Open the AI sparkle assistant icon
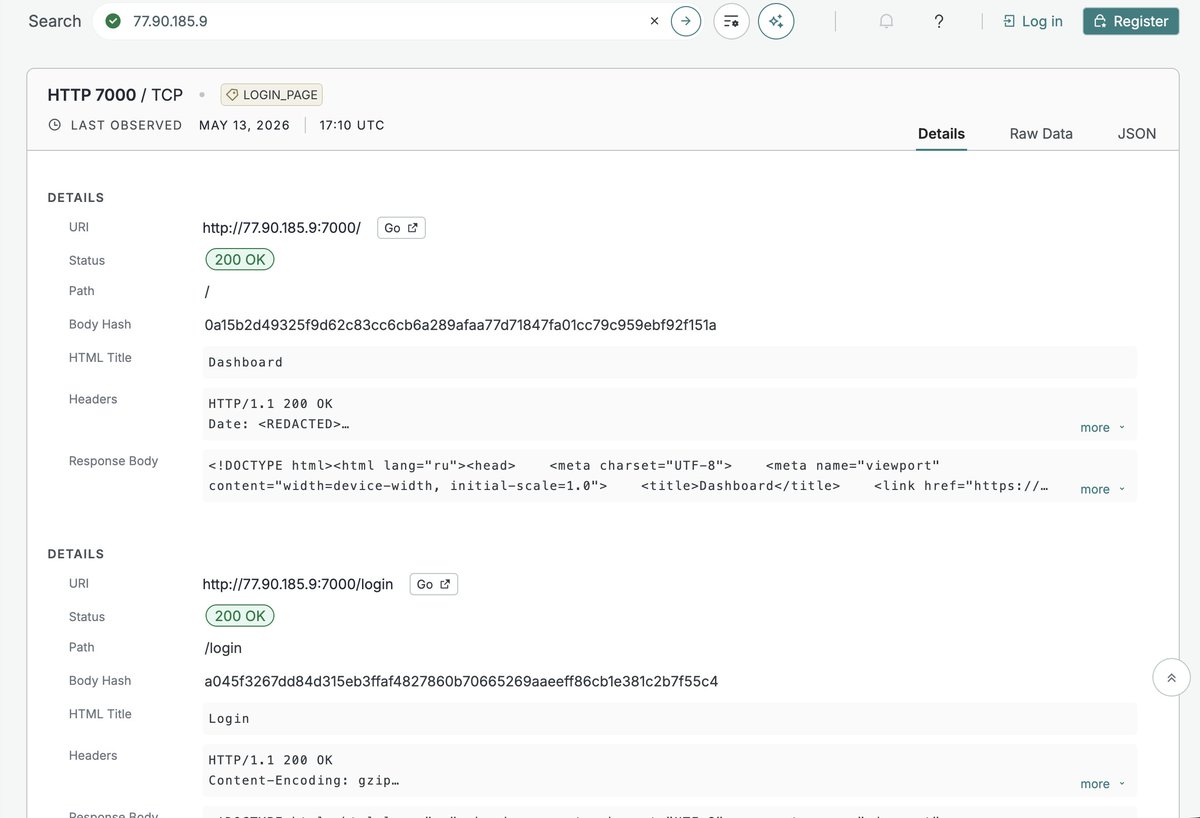This screenshot has width=1200, height=818. pyautogui.click(x=776, y=21)
